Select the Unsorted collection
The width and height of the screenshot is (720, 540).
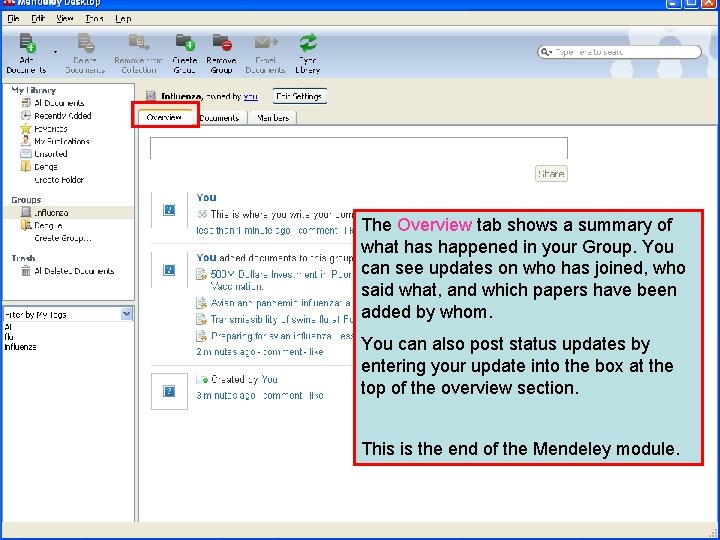tap(51, 154)
